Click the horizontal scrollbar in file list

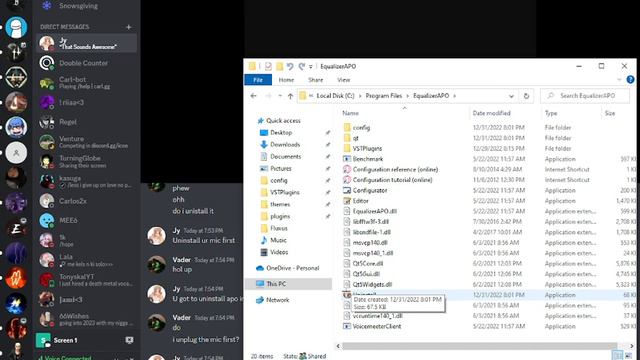click(x=479, y=346)
